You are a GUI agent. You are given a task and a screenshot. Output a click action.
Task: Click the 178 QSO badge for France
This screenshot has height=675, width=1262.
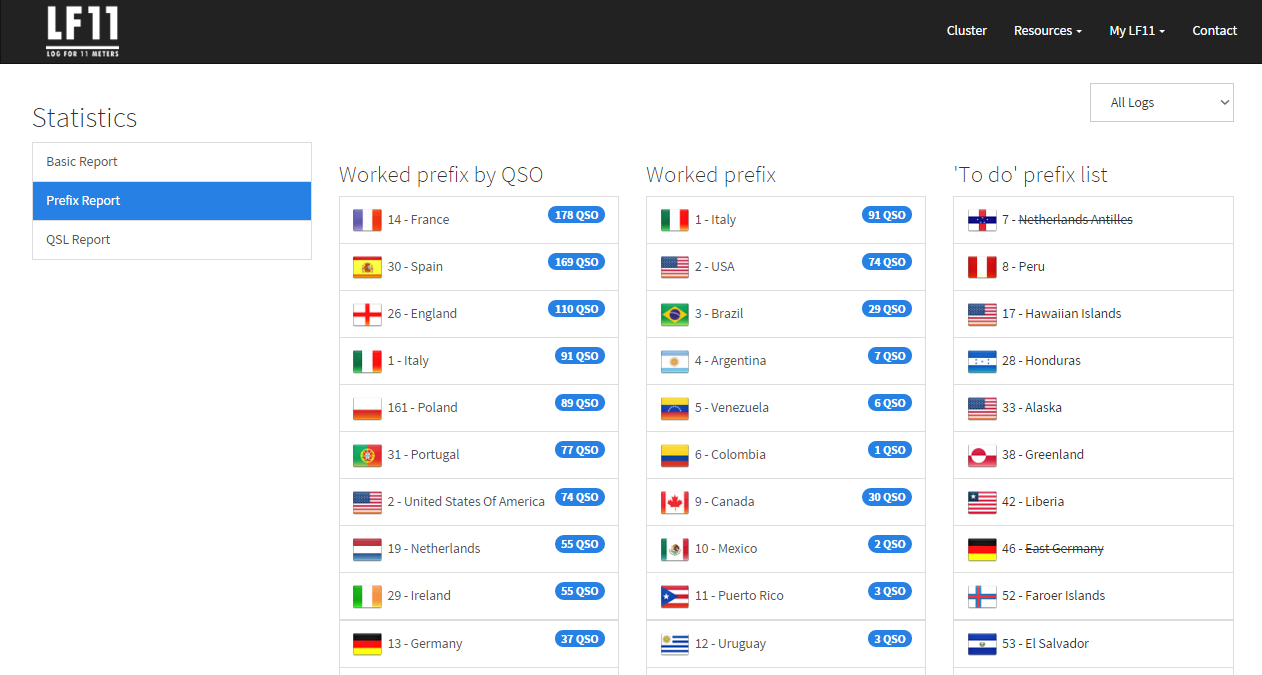coord(576,215)
